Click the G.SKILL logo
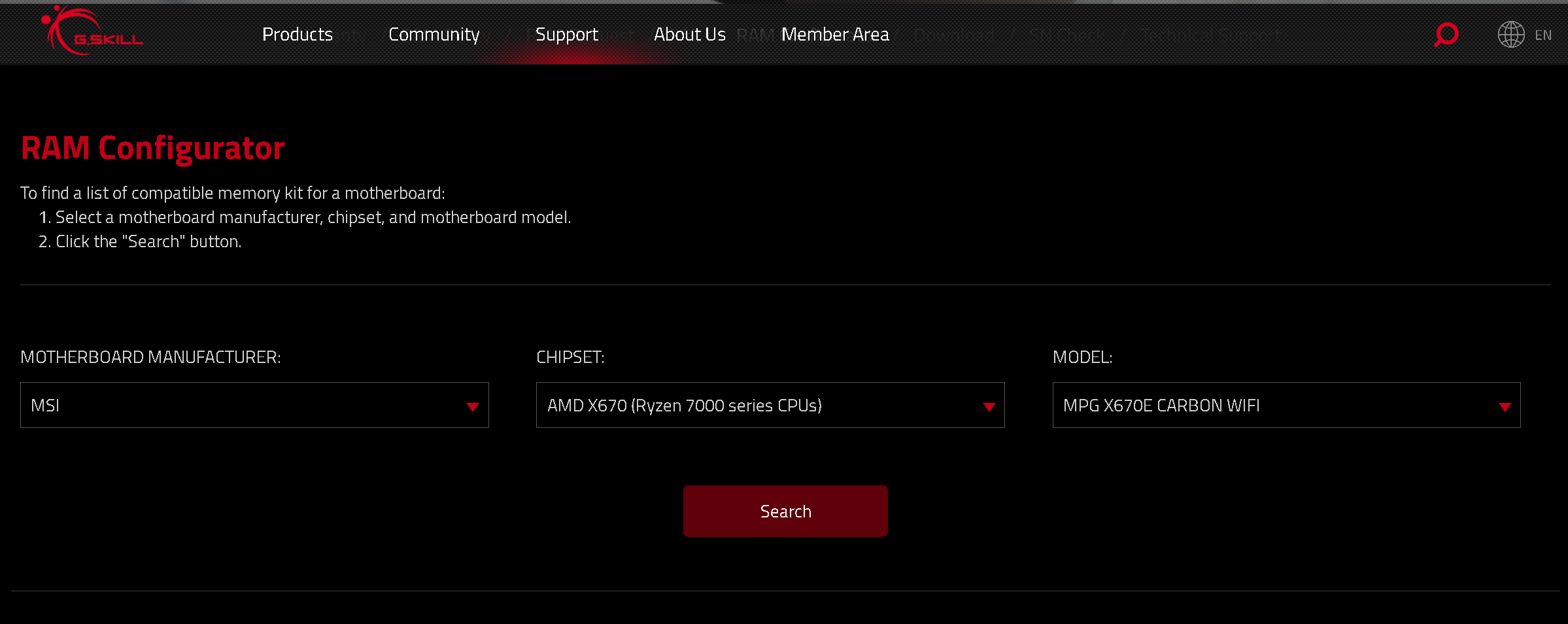Image resolution: width=1568 pixels, height=624 pixels. [x=92, y=31]
